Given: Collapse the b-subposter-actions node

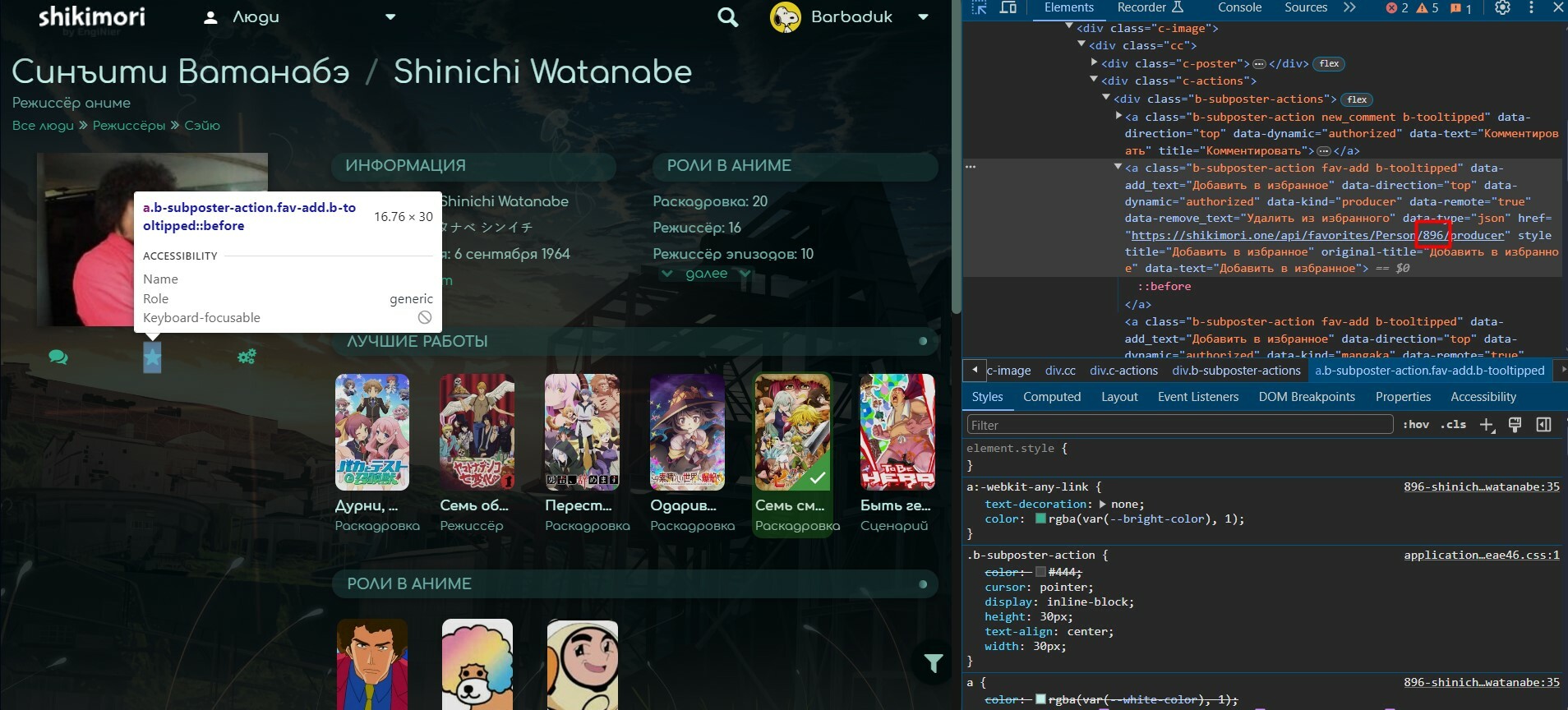Looking at the screenshot, I should pyautogui.click(x=1106, y=98).
